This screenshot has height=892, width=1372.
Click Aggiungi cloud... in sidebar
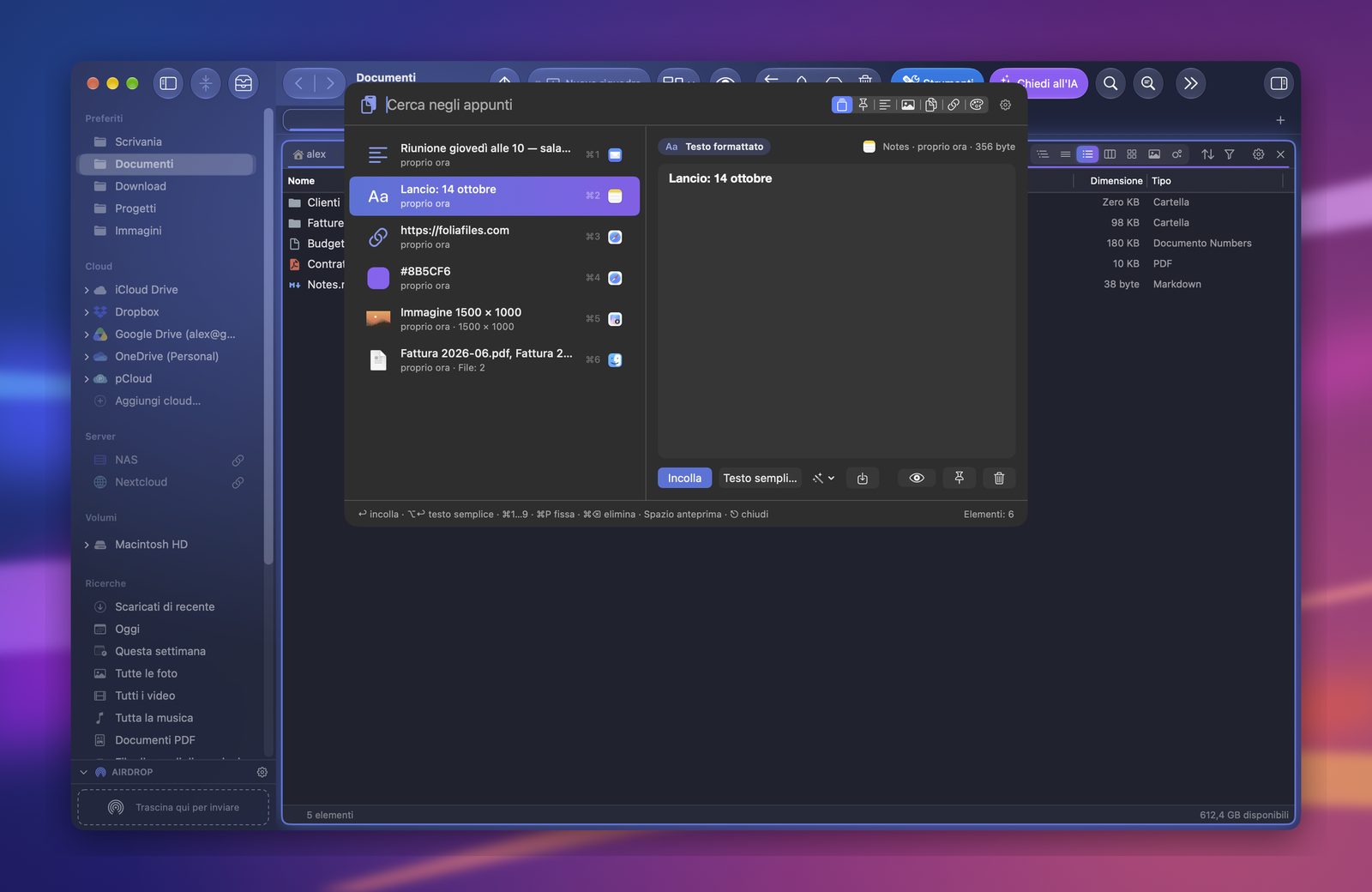(x=158, y=401)
